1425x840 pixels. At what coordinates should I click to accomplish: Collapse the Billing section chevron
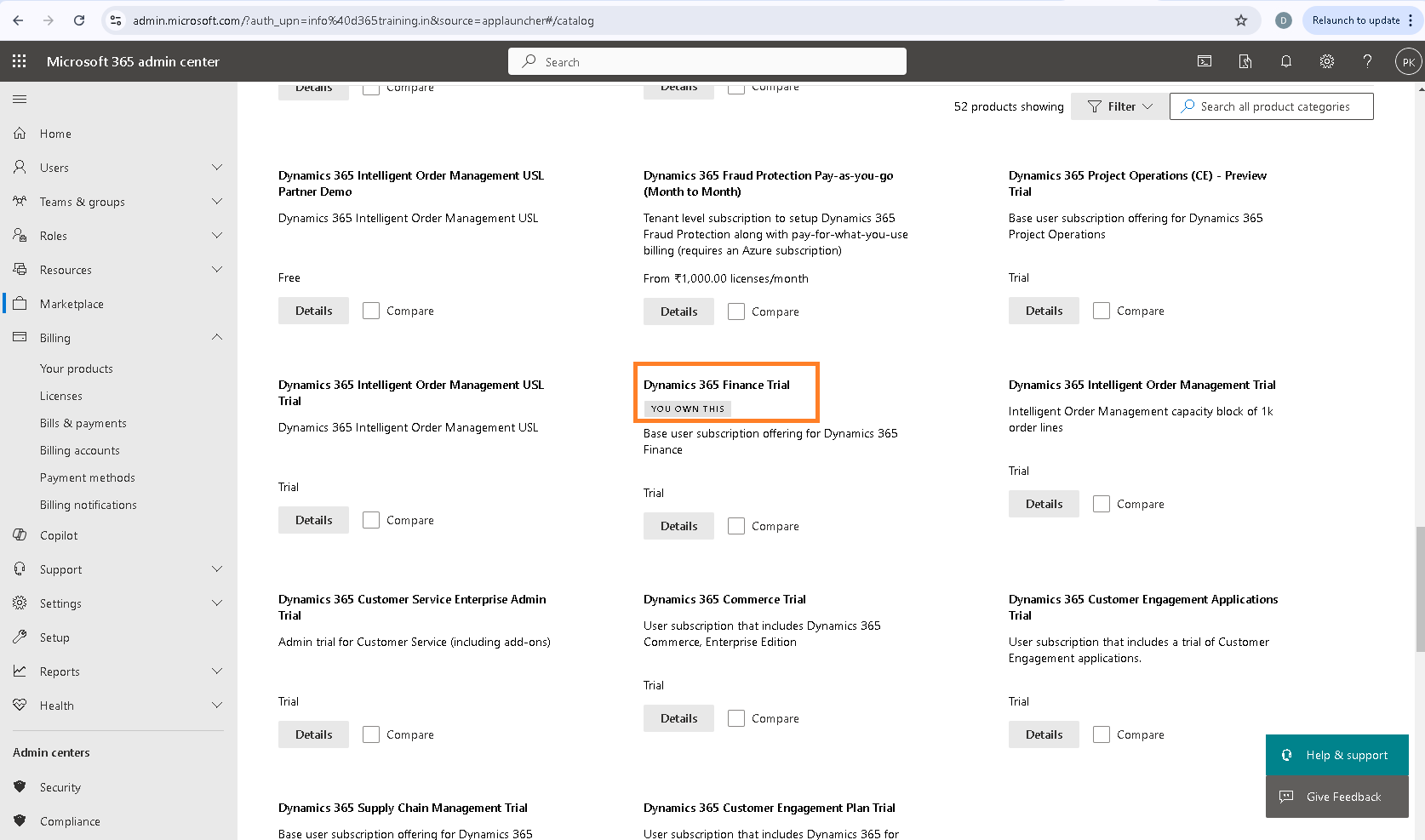tap(217, 338)
